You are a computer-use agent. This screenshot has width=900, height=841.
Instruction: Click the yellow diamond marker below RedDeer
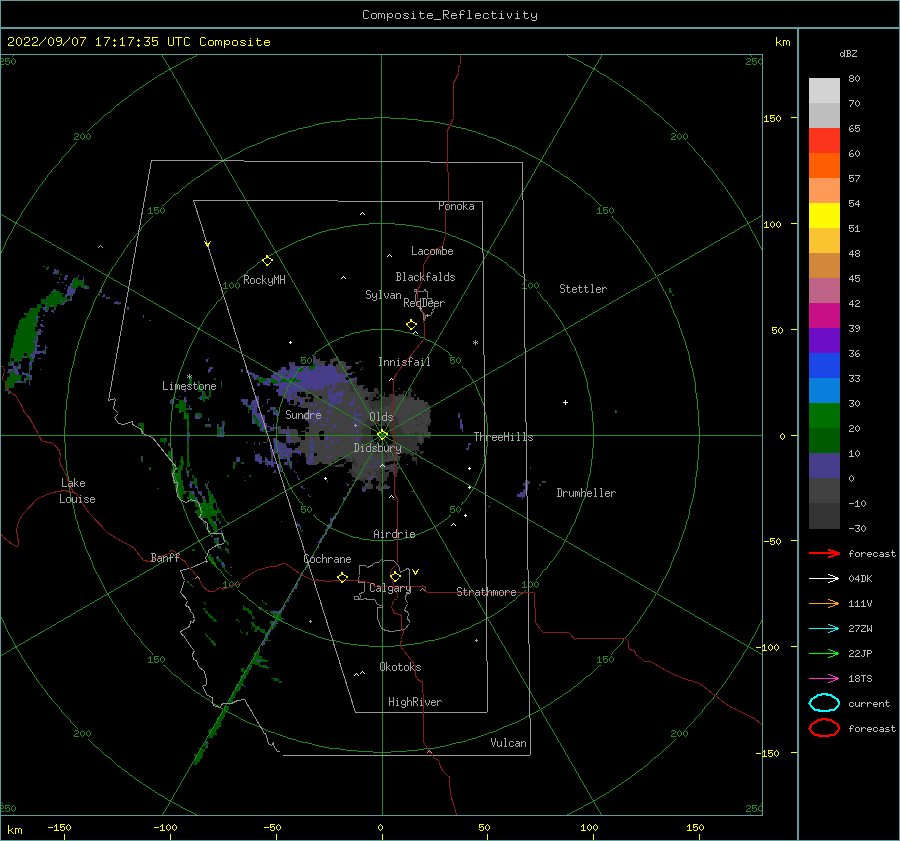point(412,324)
